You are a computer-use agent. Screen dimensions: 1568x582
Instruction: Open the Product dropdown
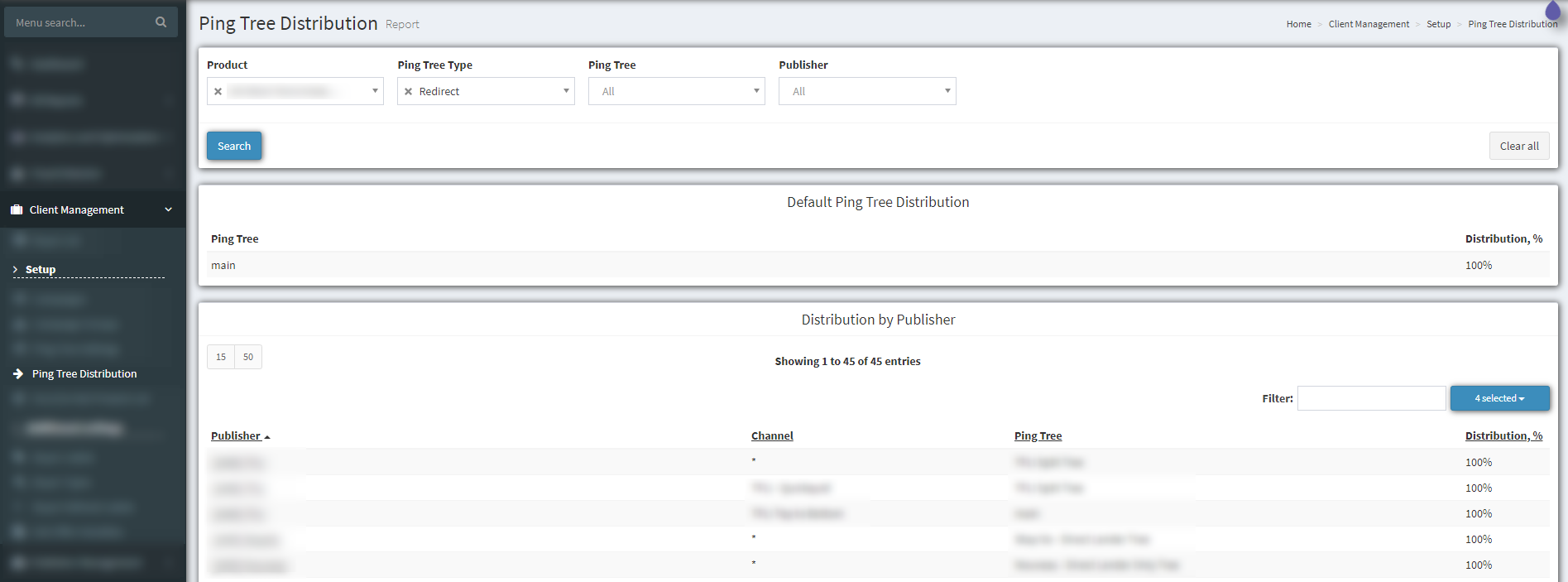coord(375,91)
